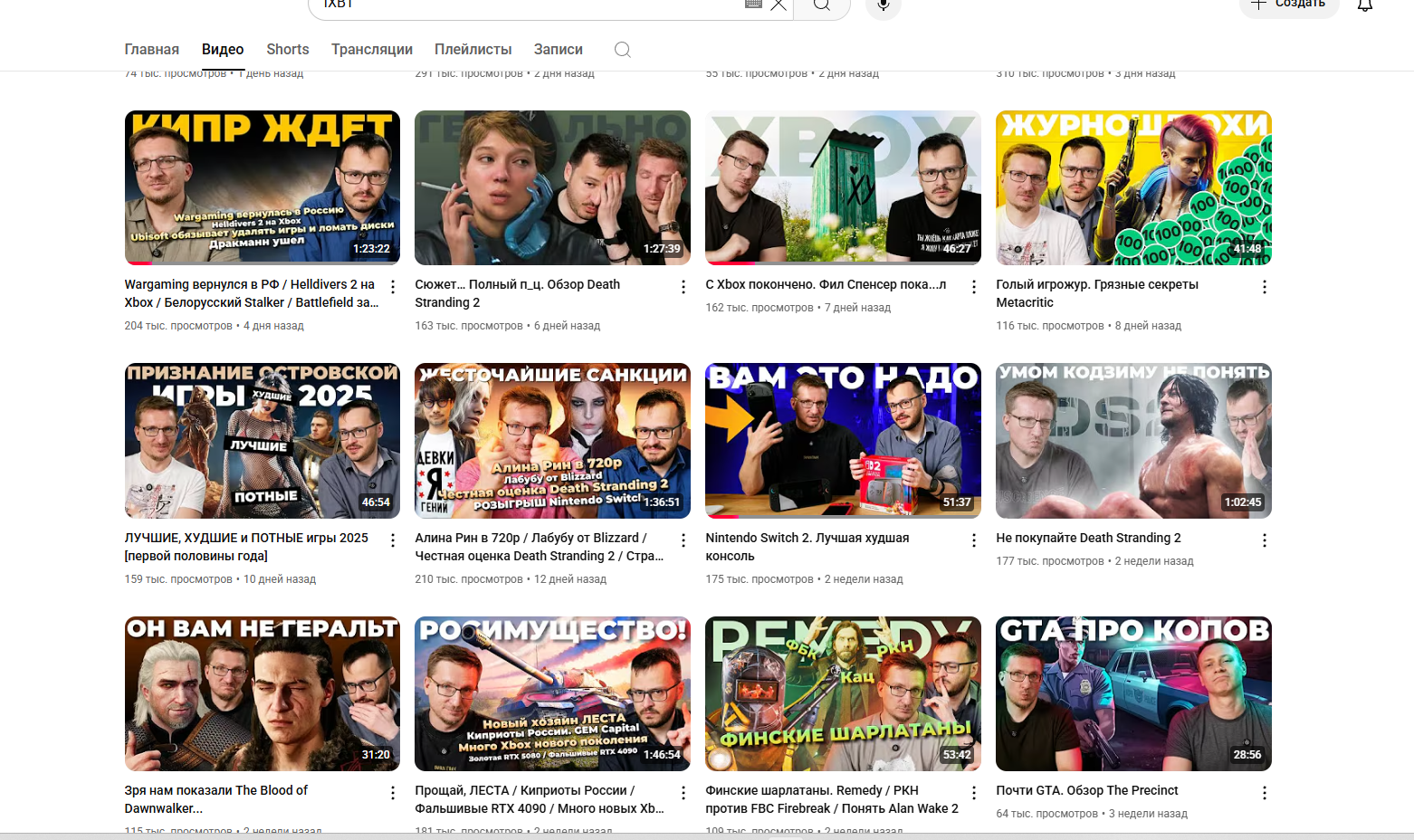Go to the Трансляции tab
The height and width of the screenshot is (840, 1414).
(372, 50)
